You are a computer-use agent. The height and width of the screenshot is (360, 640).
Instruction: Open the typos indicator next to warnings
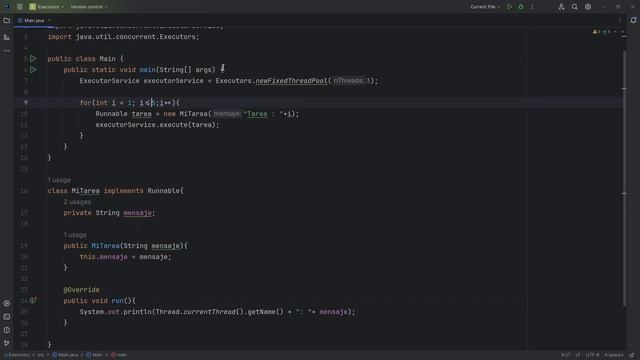point(607,31)
